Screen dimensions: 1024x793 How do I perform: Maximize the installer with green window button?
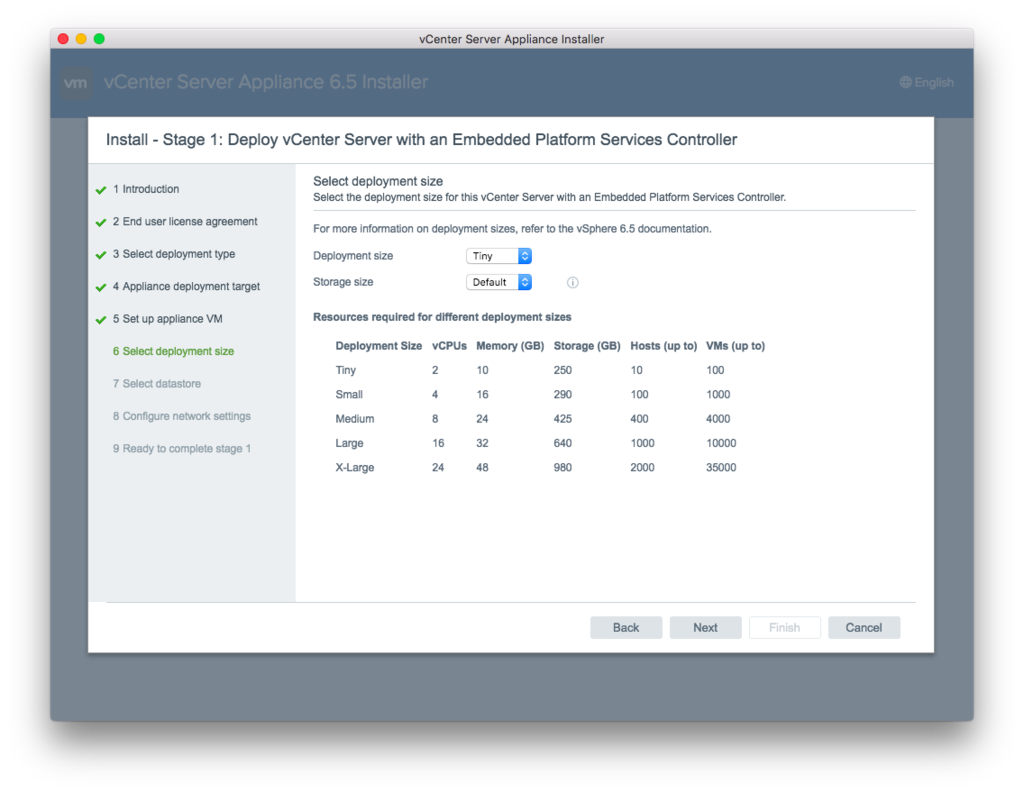(x=99, y=39)
